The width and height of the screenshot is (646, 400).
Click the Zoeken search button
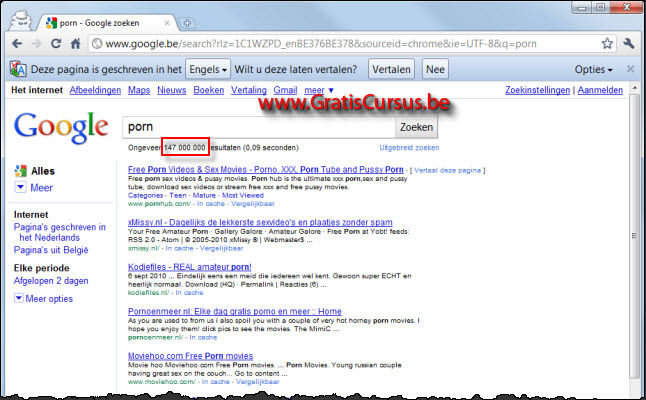click(x=416, y=127)
